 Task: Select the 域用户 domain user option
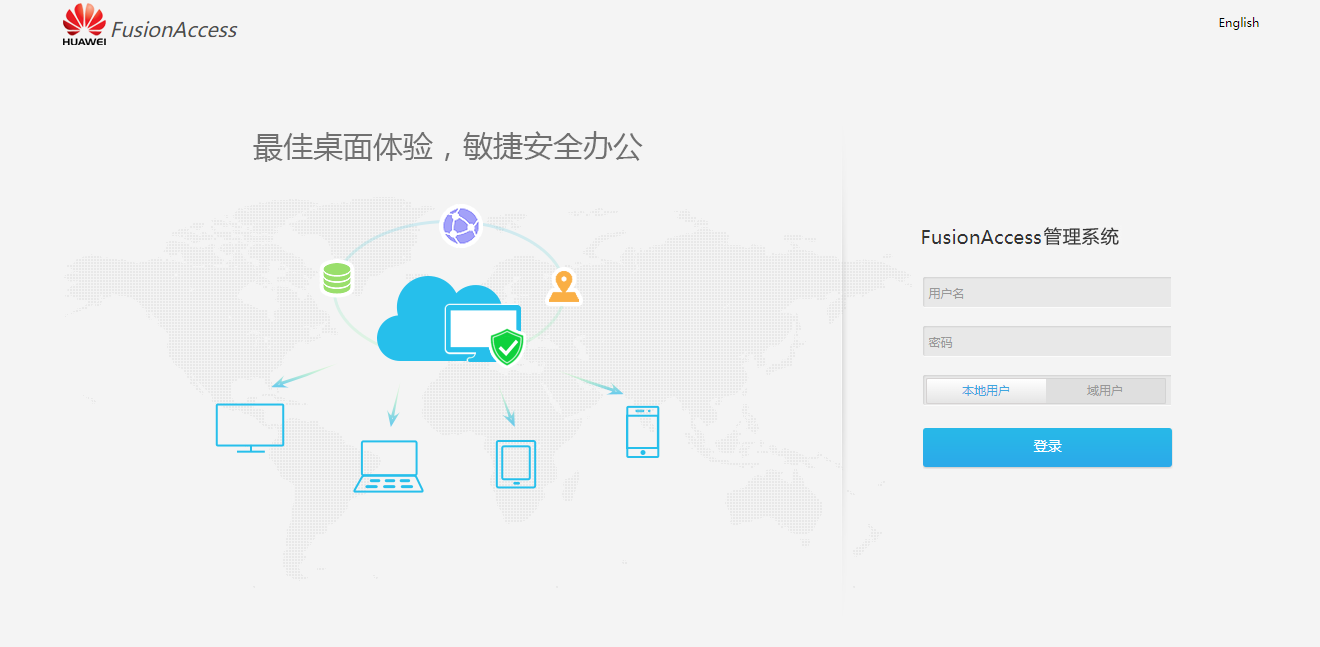(1105, 391)
